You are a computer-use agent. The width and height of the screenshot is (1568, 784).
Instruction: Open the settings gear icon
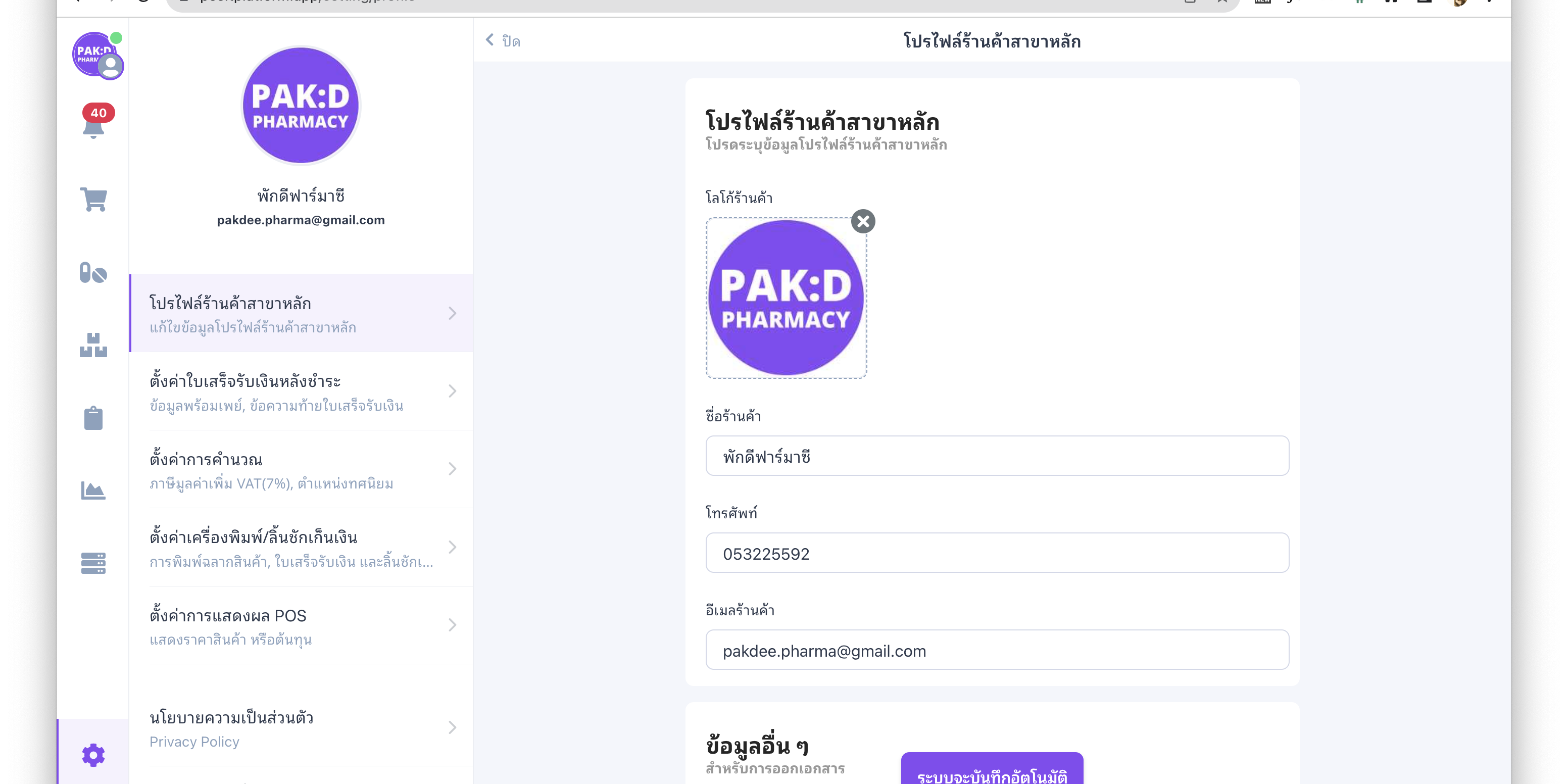click(x=93, y=755)
